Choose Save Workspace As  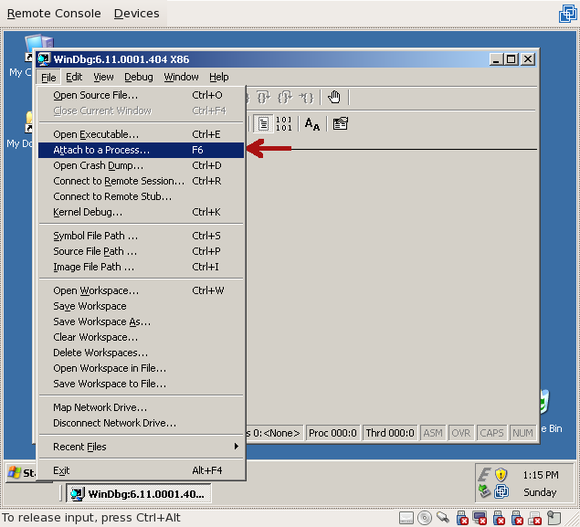coord(141,321)
